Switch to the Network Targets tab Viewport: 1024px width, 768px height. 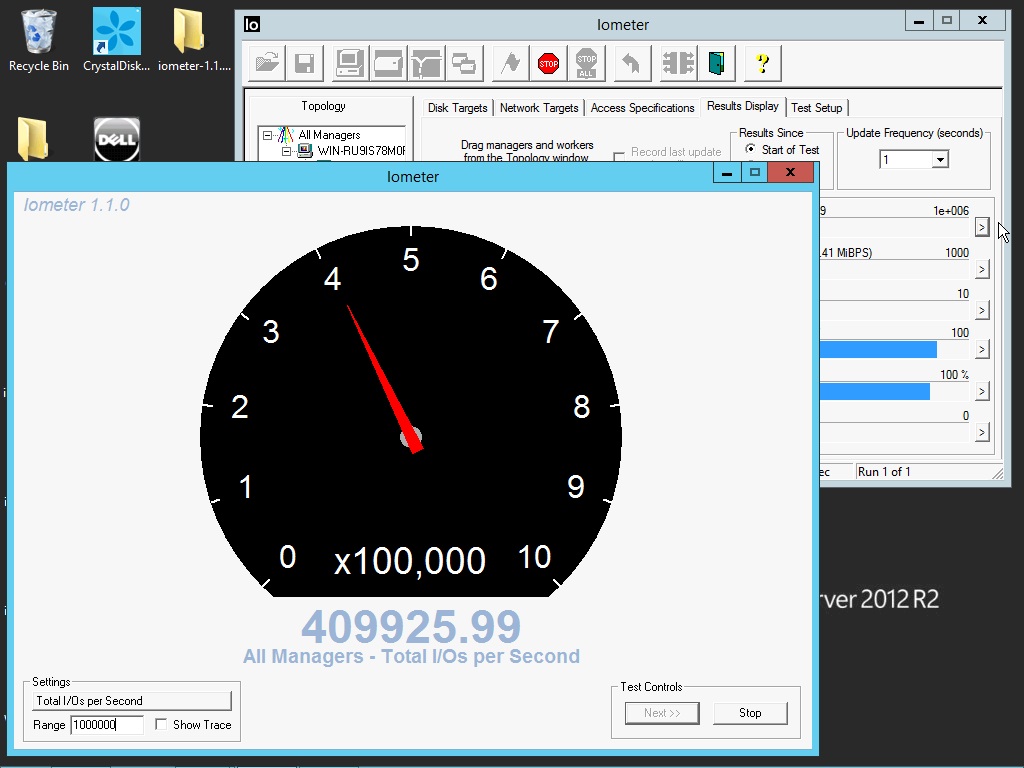click(x=539, y=108)
